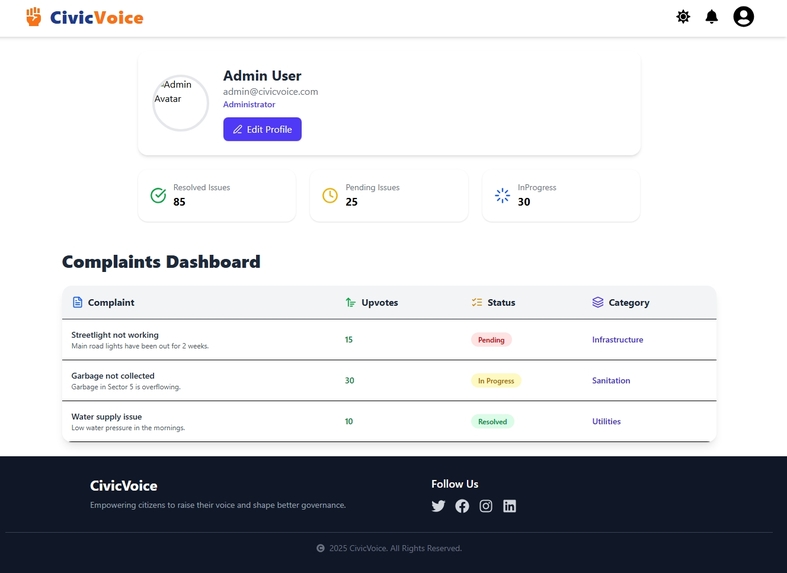The height and width of the screenshot is (573, 787).
Task: Click the 'Empowering citizens' footer tagline
Action: 218,505
